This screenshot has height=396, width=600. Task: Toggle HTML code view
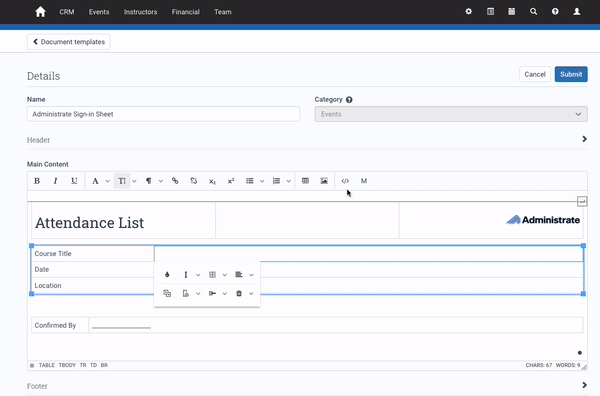(345, 181)
